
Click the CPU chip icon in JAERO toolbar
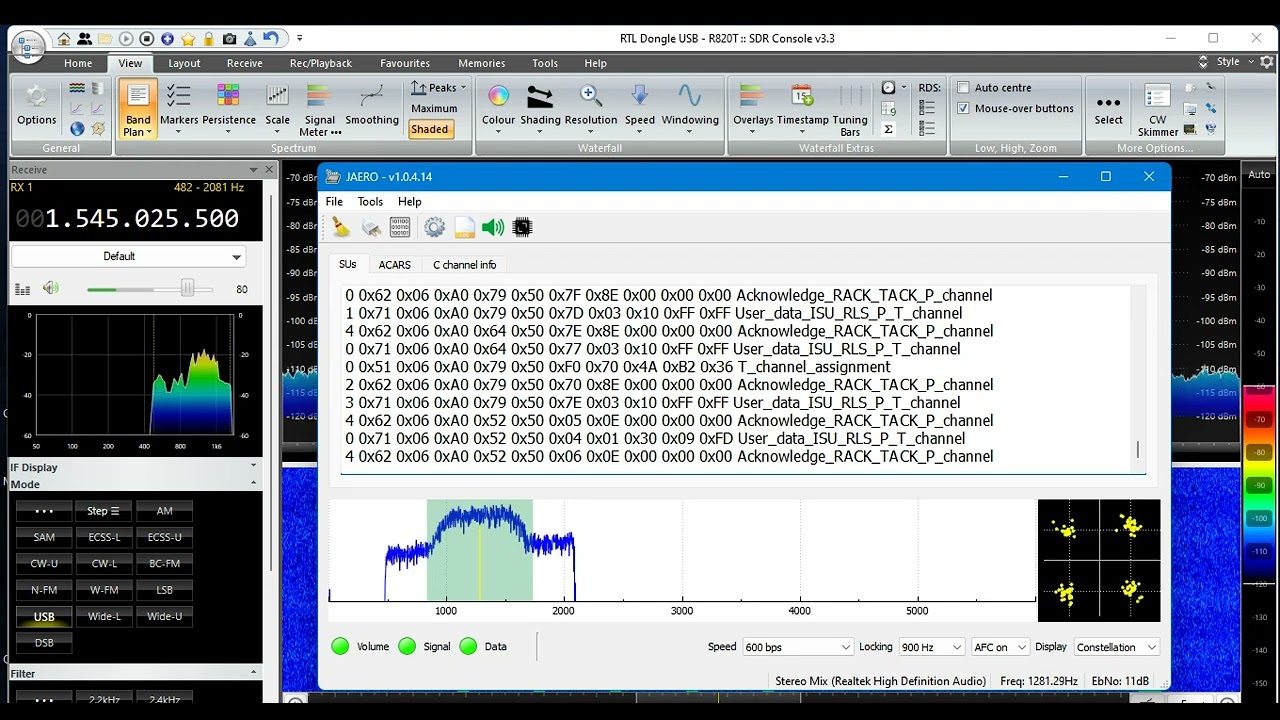[522, 228]
